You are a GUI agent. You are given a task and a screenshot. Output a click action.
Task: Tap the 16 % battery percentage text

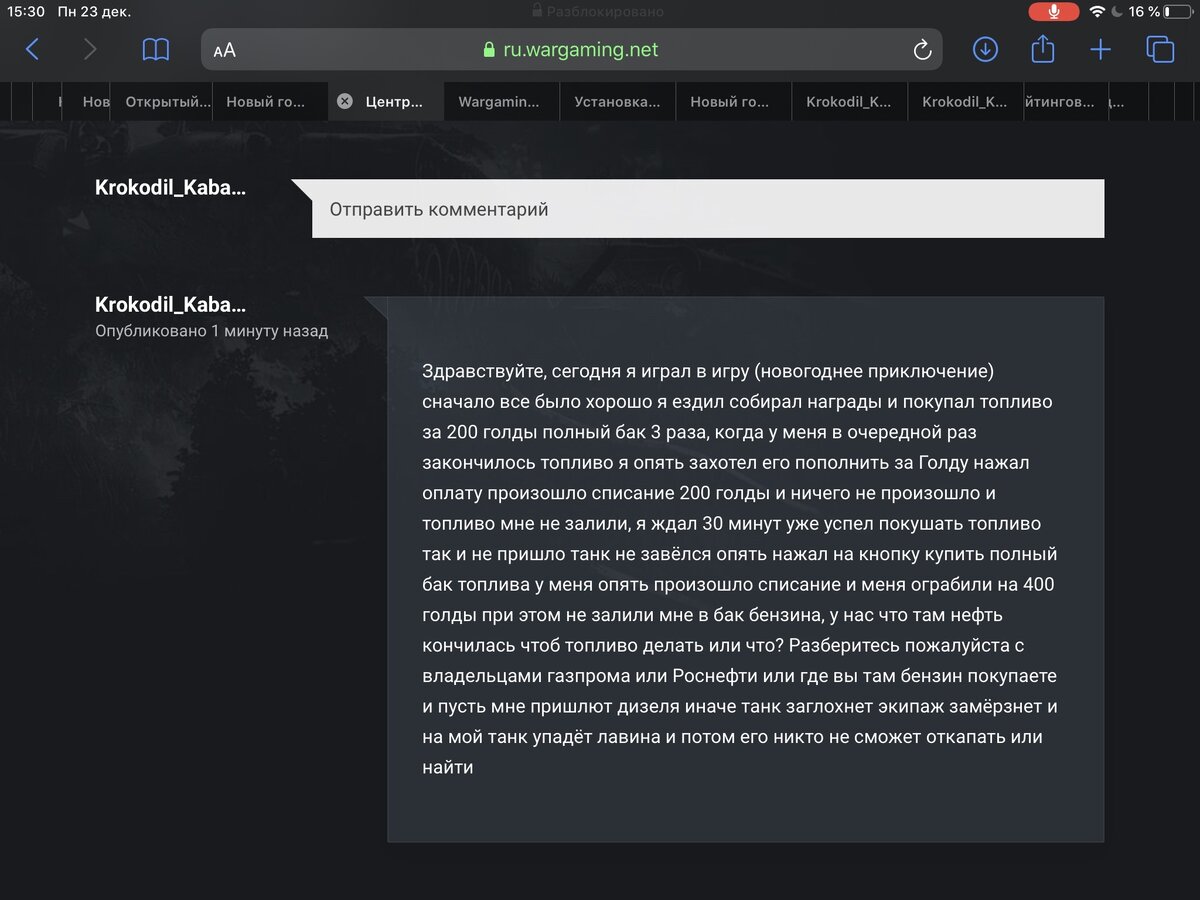[1144, 12]
